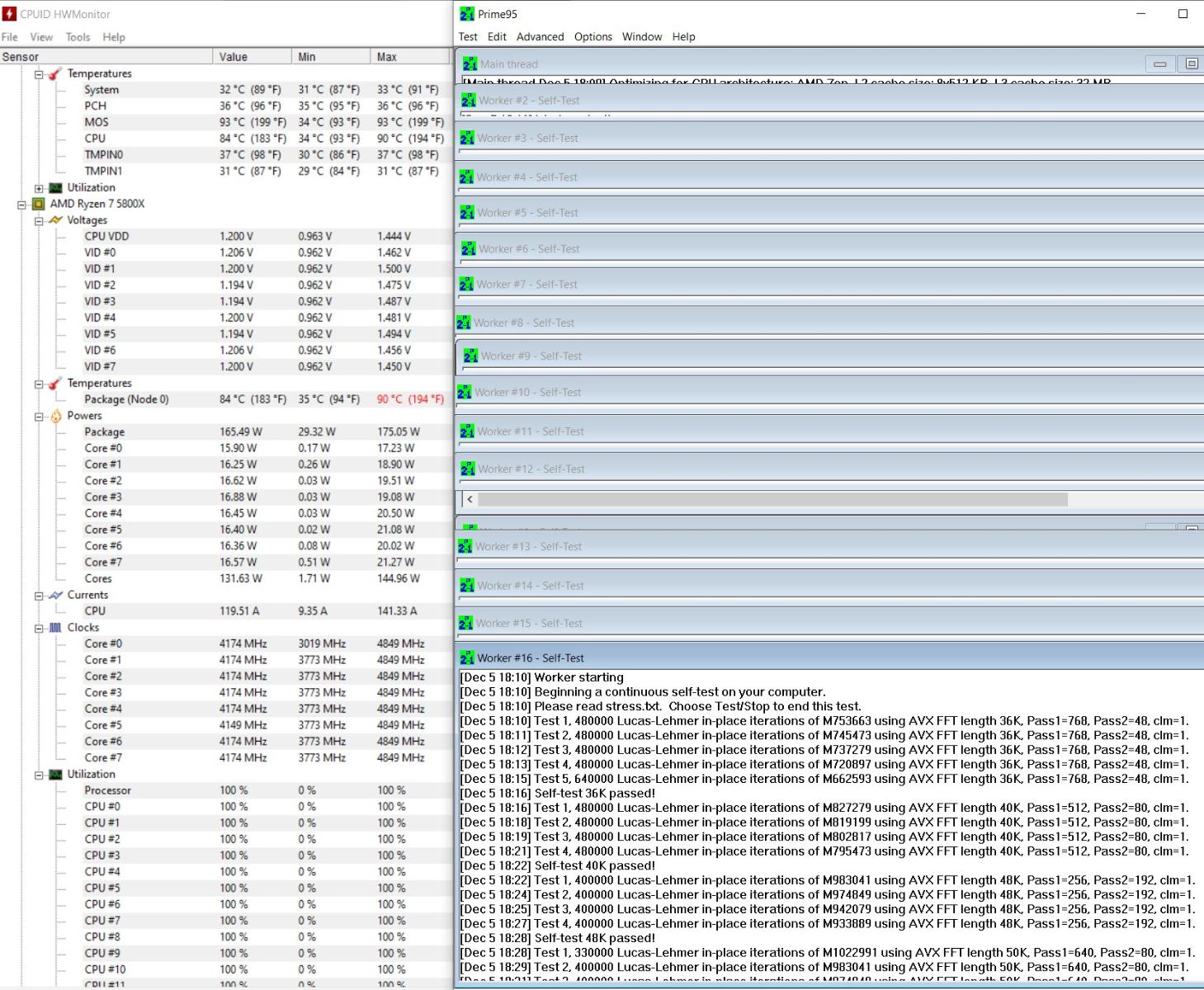The height and width of the screenshot is (990, 1204).
Task: Click the Worker #3 Self-Test window icon
Action: [467, 139]
